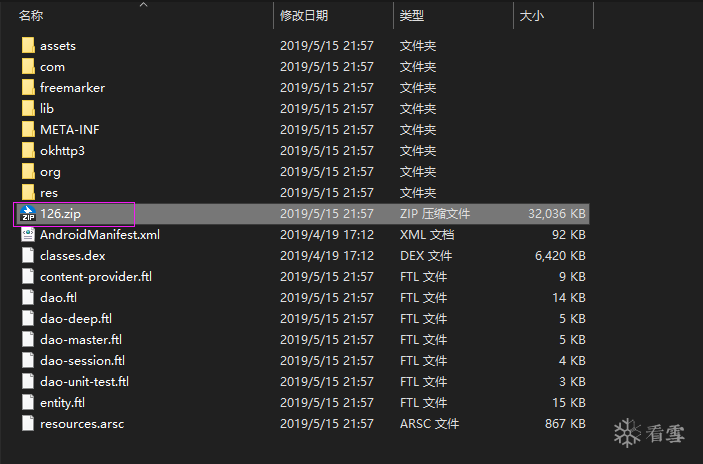
Task: Click the 15 KB size of entity.ftl
Action: coord(569,403)
